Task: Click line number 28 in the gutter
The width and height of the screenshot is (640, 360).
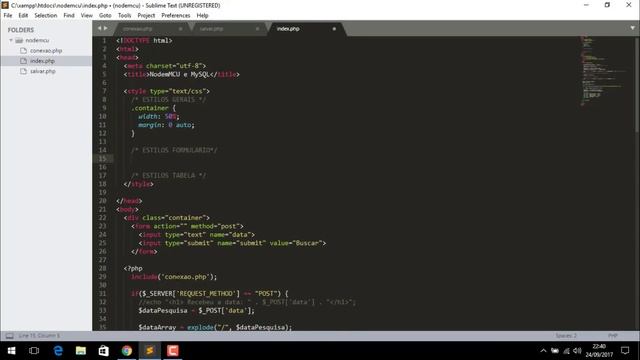Action: click(102, 268)
